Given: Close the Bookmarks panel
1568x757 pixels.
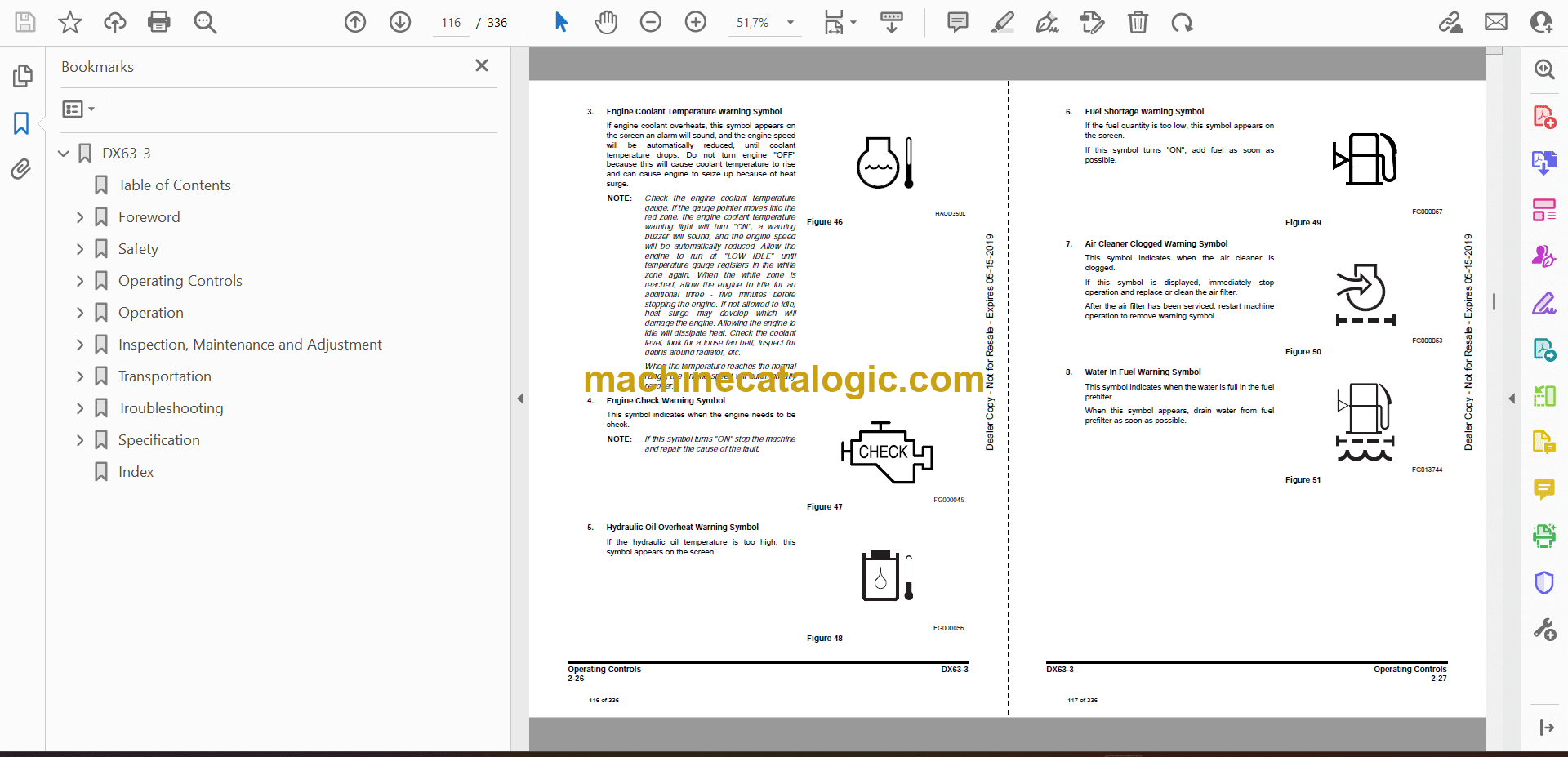Looking at the screenshot, I should point(482,66).
